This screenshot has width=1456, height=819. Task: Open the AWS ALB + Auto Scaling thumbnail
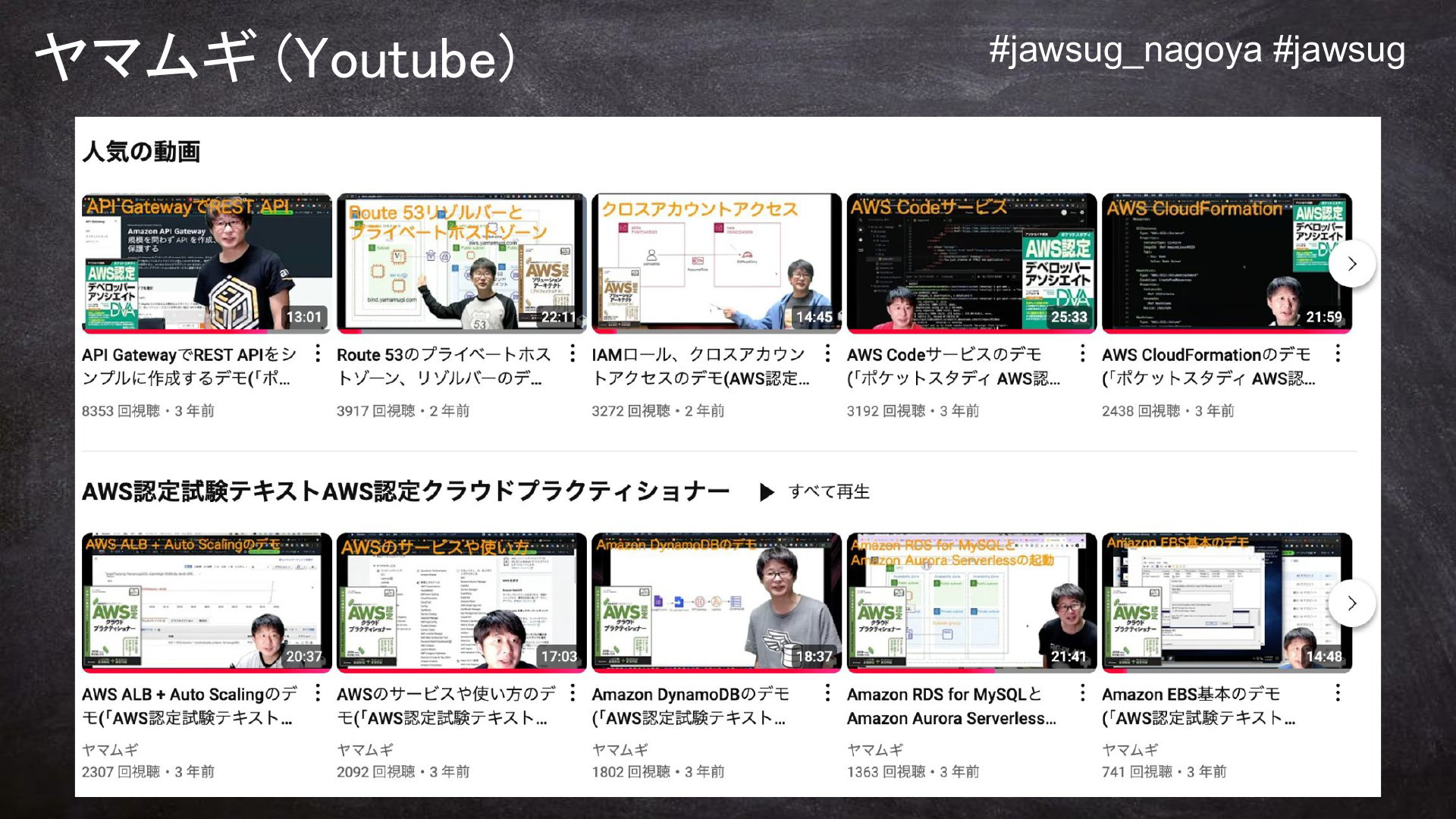coord(207,603)
